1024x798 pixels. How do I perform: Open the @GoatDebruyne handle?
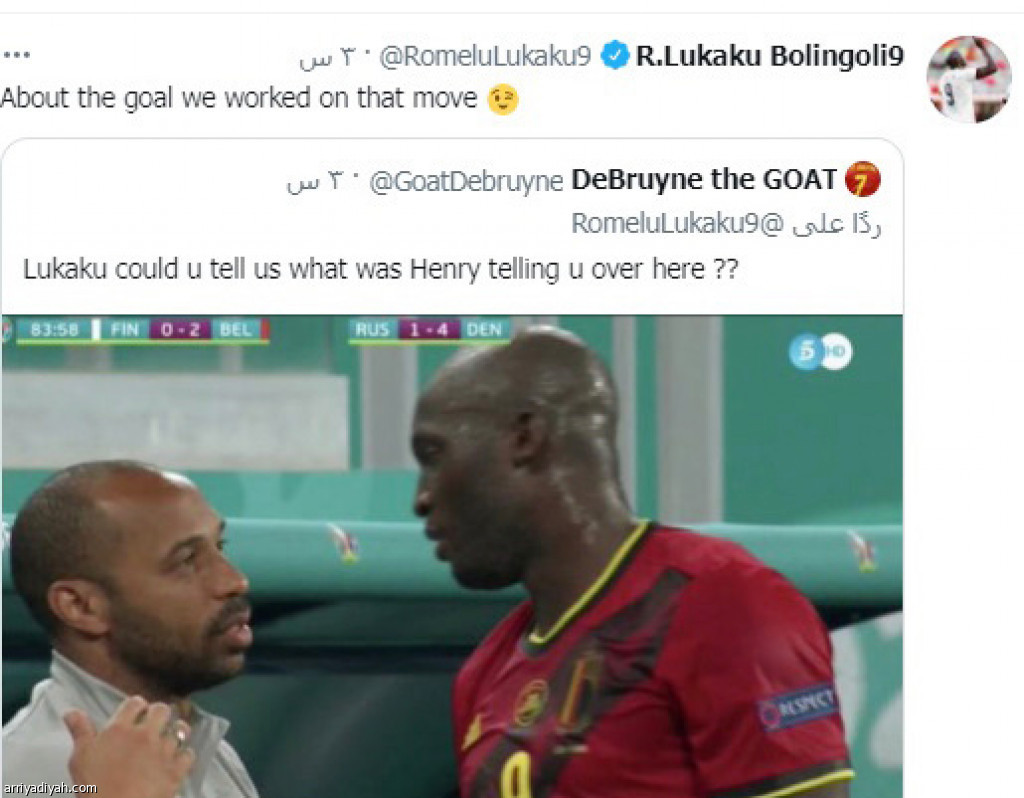point(466,181)
